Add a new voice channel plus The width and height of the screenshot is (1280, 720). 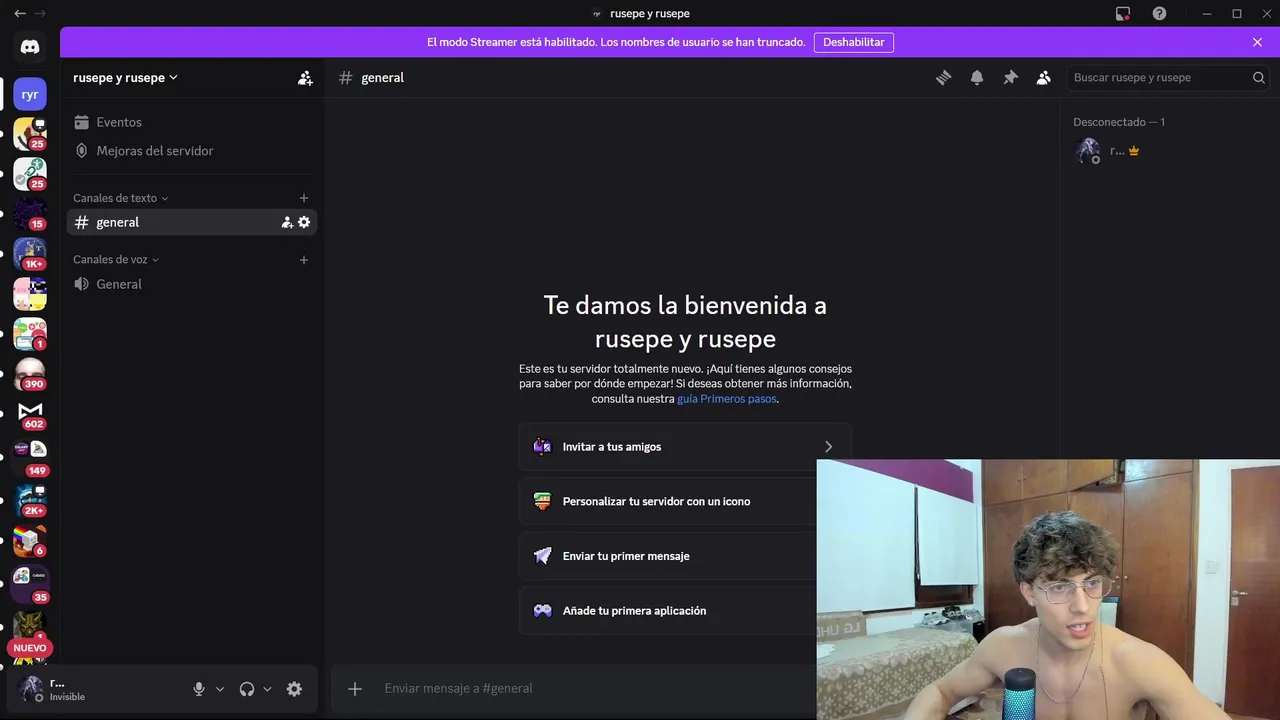pos(304,260)
